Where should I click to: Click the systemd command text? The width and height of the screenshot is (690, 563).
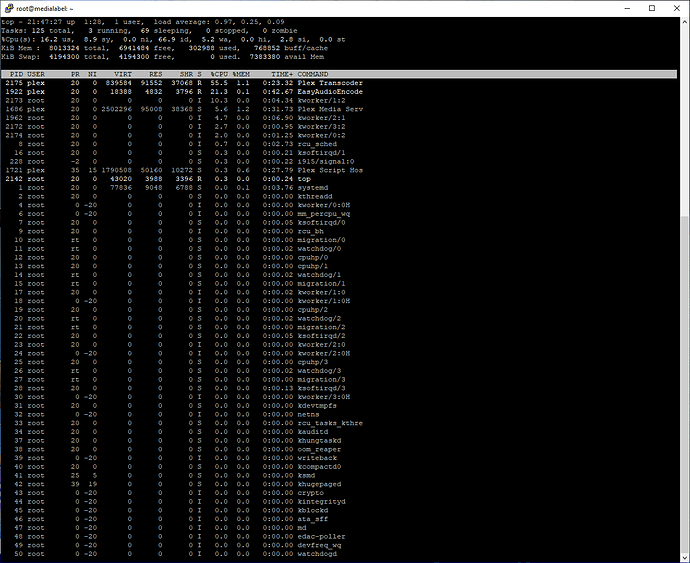click(312, 188)
